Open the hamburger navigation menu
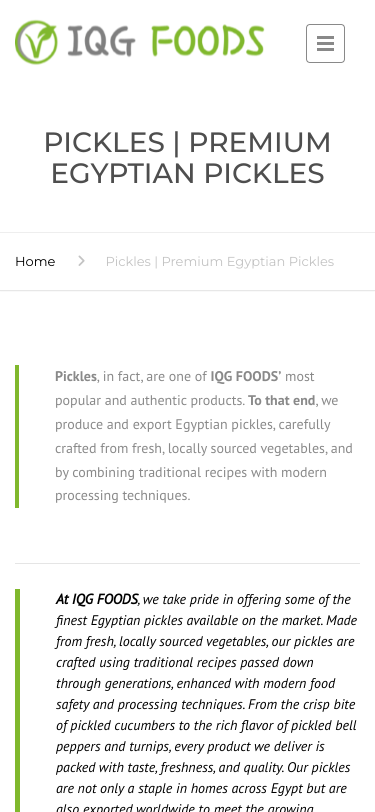 (325, 44)
